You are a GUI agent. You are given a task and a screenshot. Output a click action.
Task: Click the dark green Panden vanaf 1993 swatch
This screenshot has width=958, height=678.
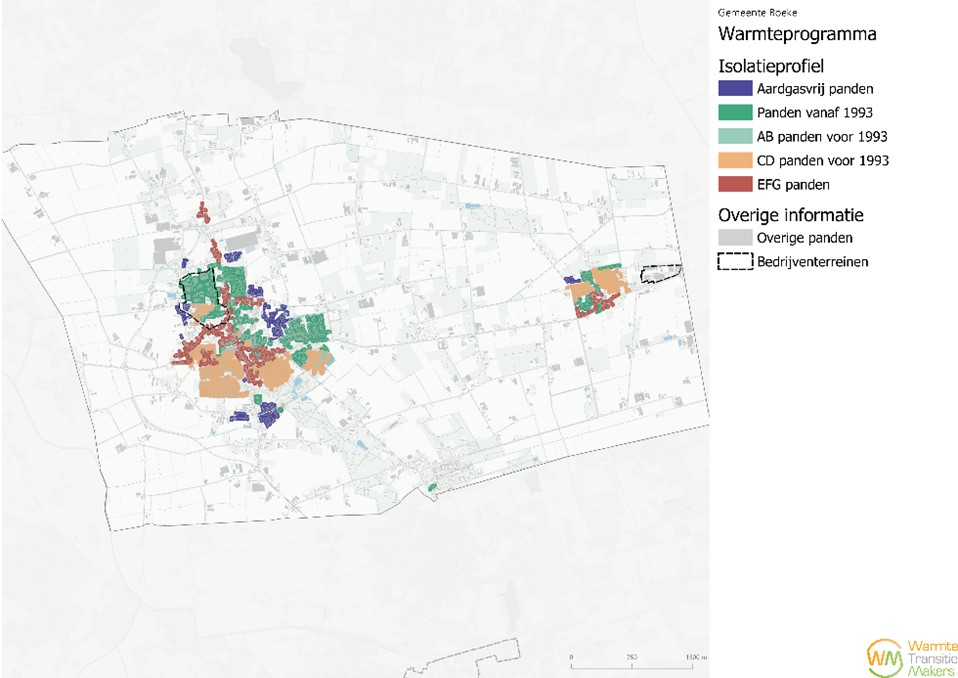[x=734, y=113]
